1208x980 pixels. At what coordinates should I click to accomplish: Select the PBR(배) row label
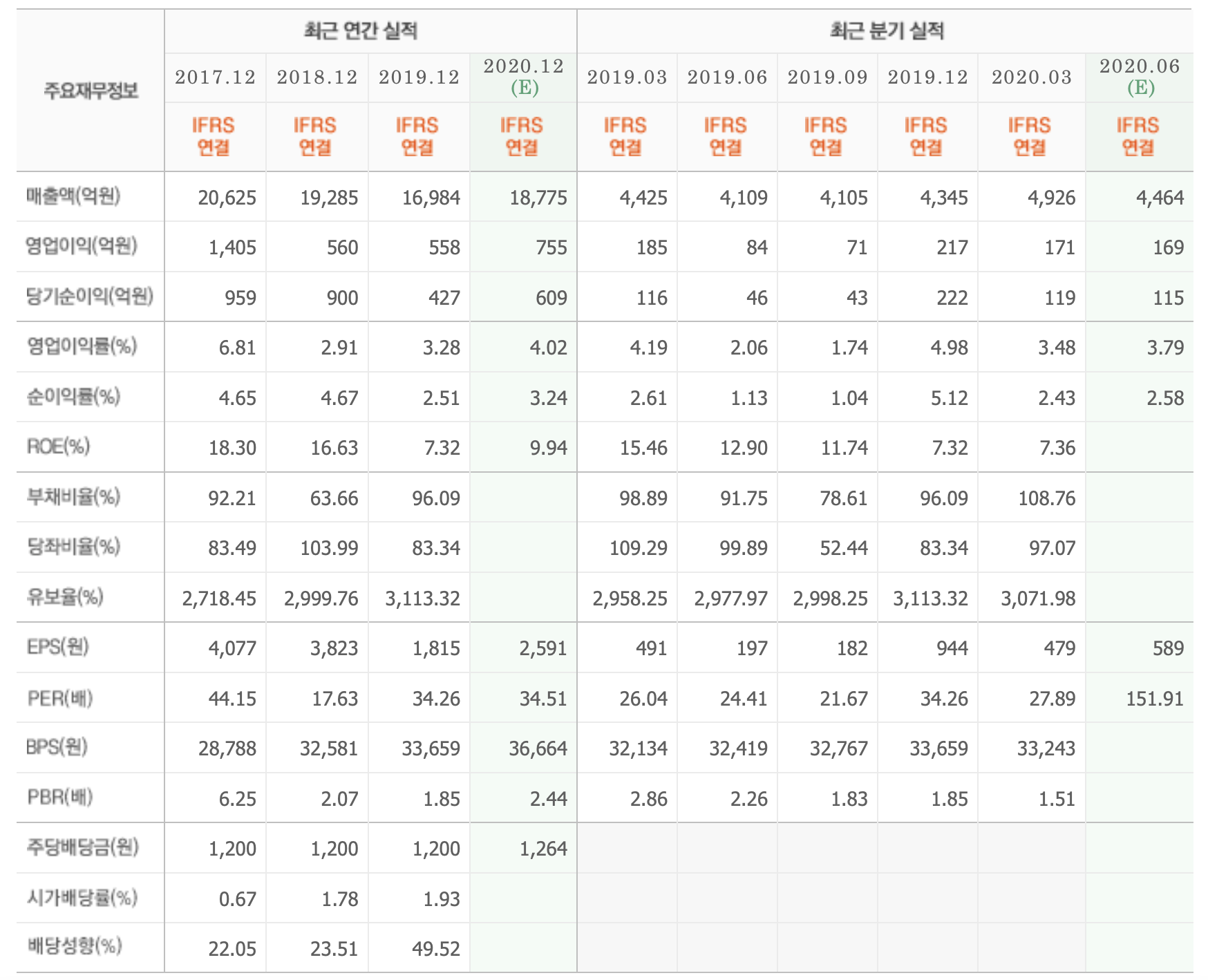(59, 798)
